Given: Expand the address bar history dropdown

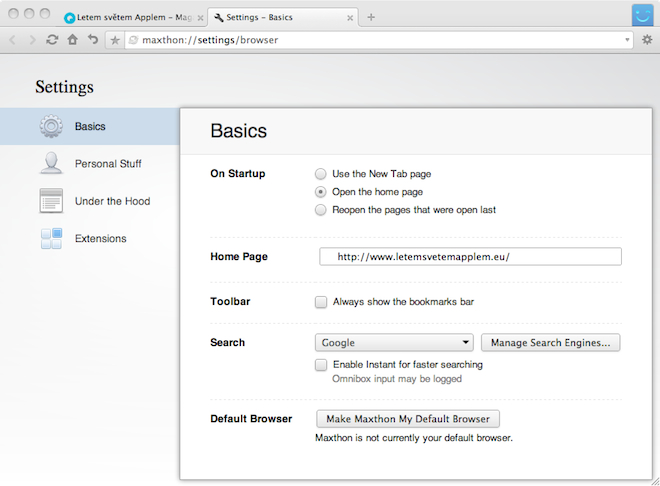Looking at the screenshot, I should pos(627,40).
